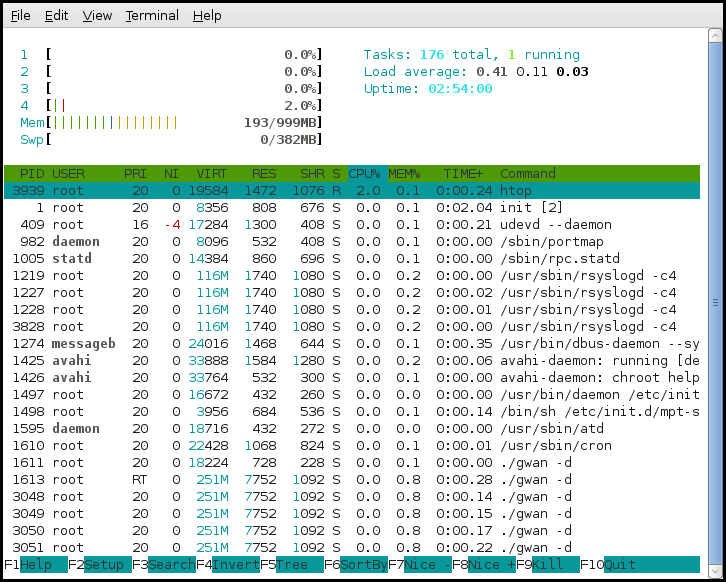Sort by the PID column header
The height and width of the screenshot is (582, 726).
click(32, 174)
